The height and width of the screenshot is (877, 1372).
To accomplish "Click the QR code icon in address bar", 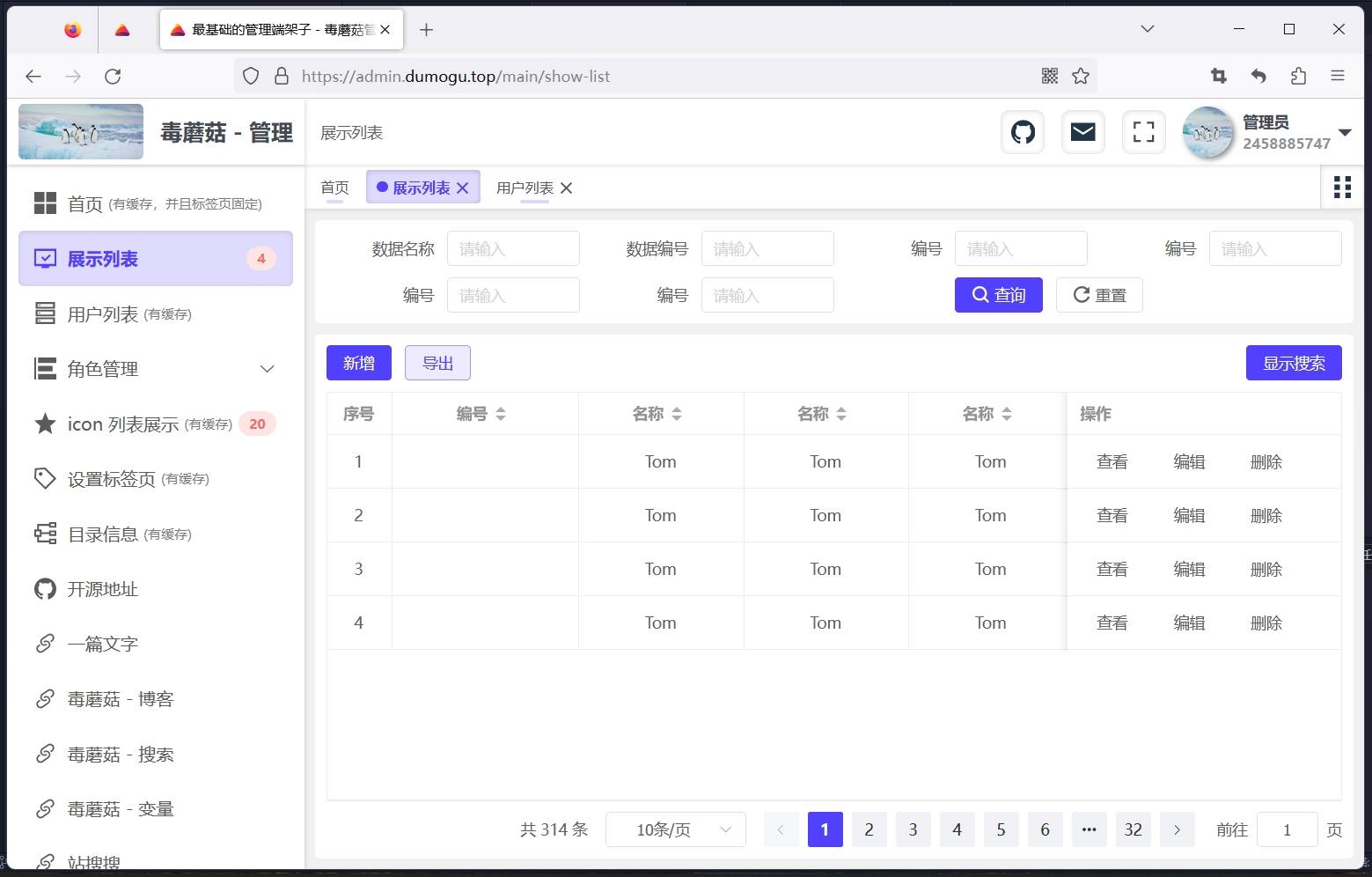I will pyautogui.click(x=1050, y=76).
